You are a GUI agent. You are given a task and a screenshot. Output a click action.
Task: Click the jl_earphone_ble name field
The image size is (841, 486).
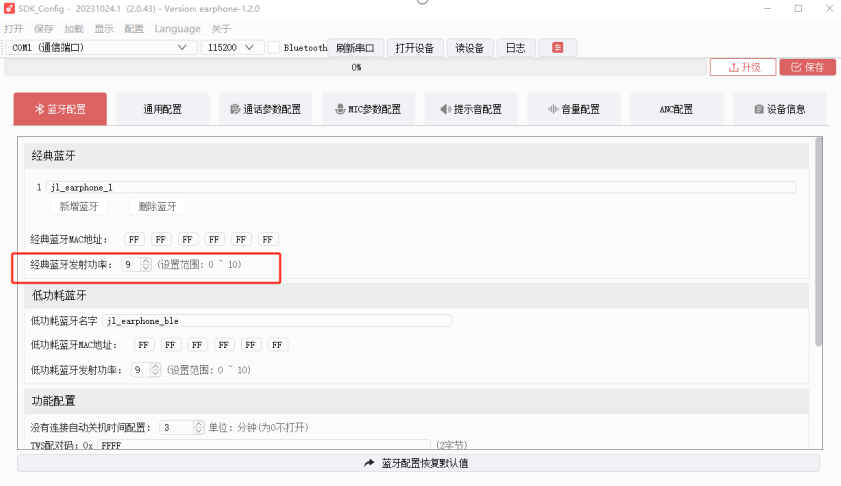click(x=277, y=321)
